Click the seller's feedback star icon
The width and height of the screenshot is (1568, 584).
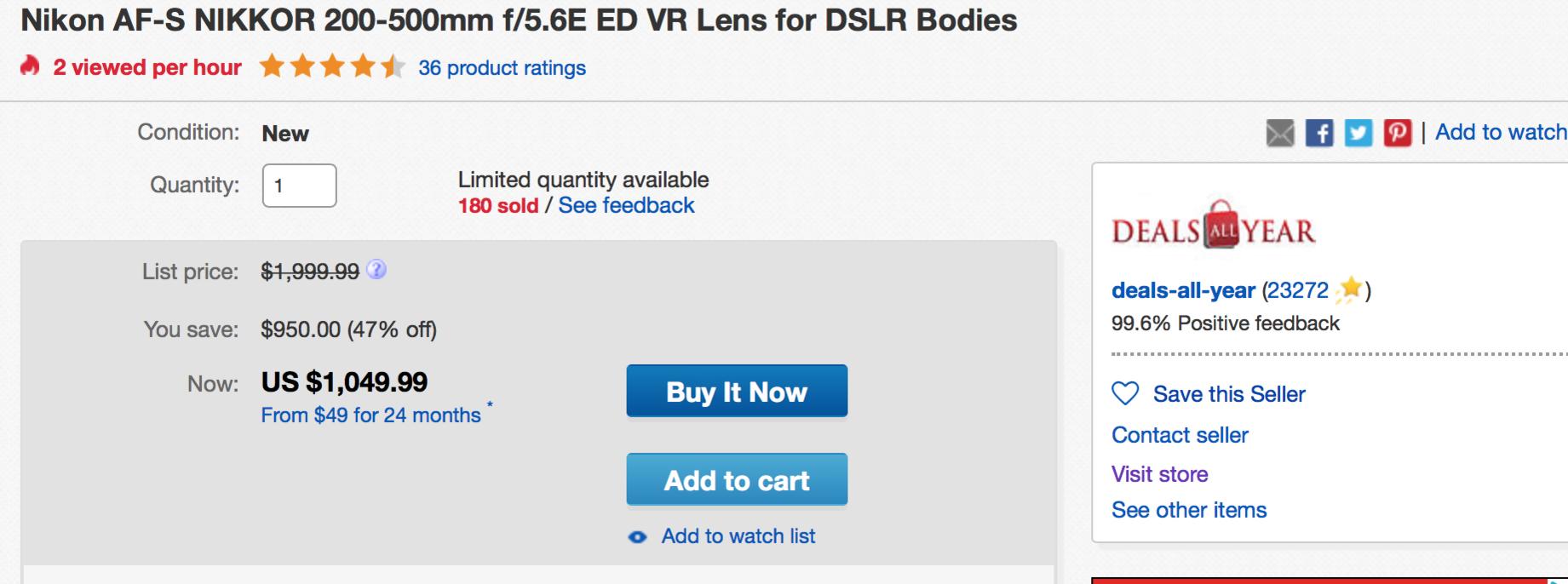pos(1348,291)
